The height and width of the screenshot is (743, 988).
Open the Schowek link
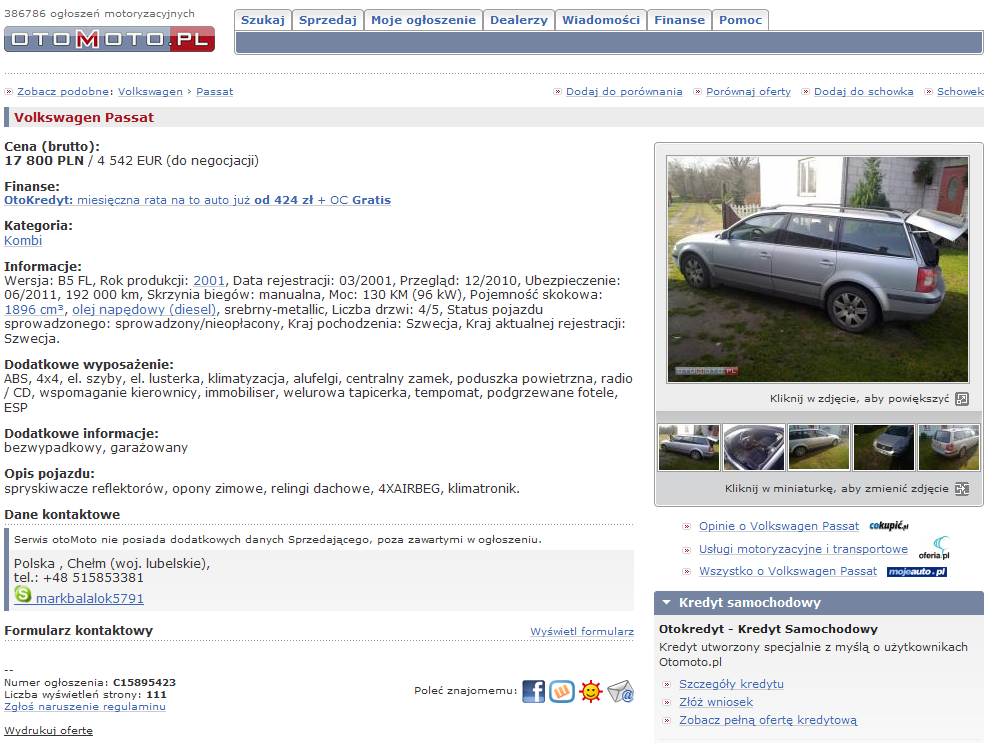(x=960, y=91)
